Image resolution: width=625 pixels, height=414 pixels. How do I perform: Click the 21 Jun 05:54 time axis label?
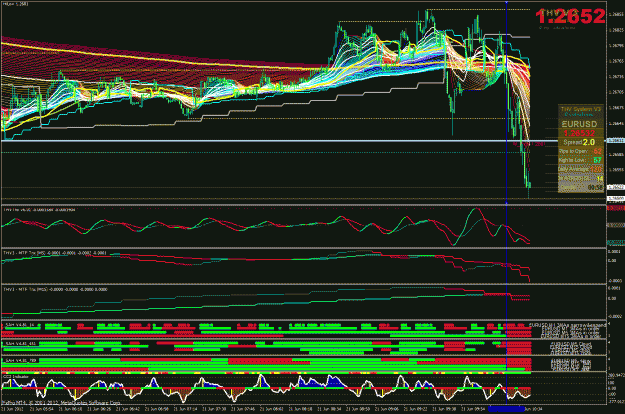(x=41, y=409)
